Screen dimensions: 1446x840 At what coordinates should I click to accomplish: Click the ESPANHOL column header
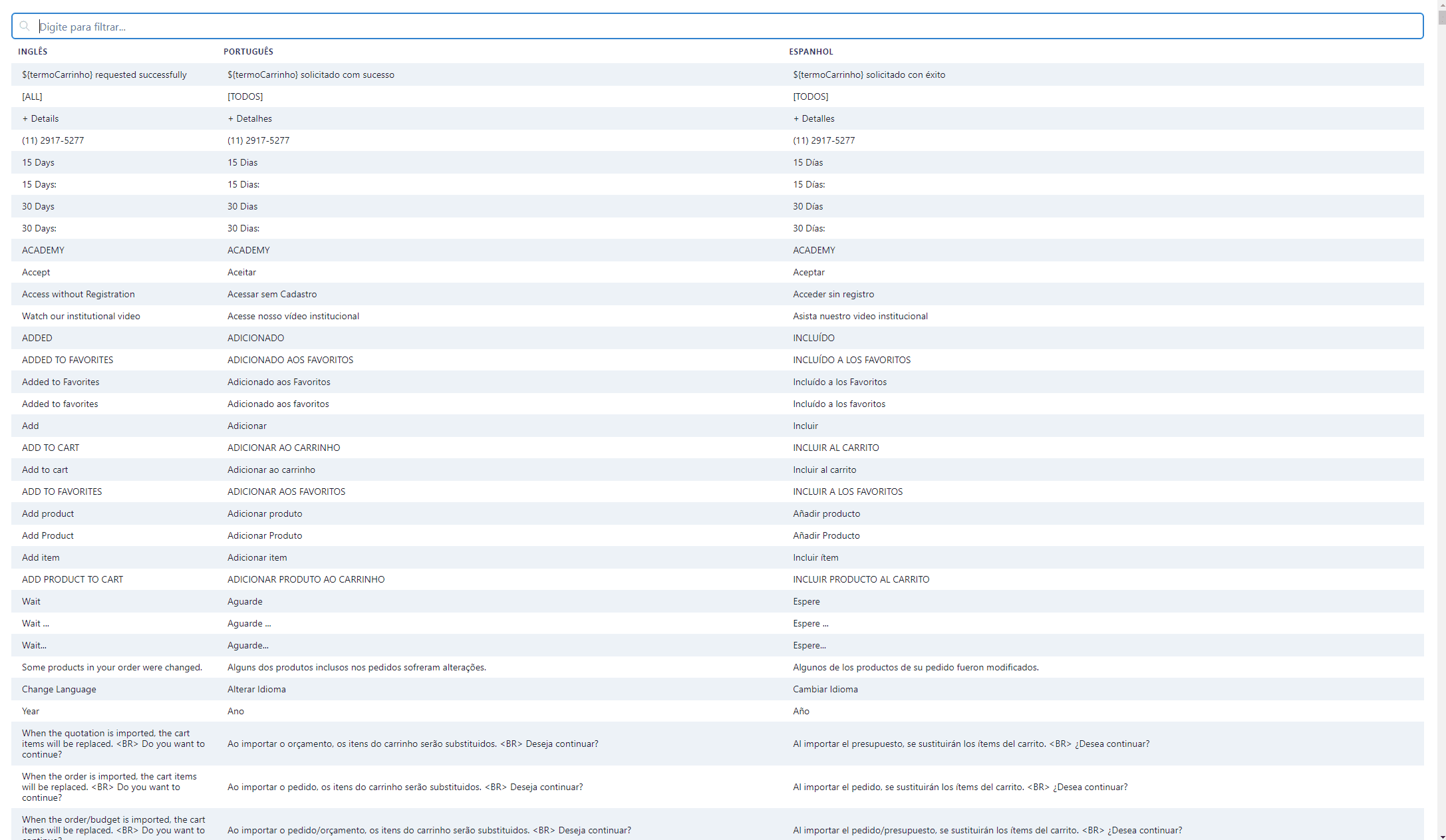coord(811,52)
